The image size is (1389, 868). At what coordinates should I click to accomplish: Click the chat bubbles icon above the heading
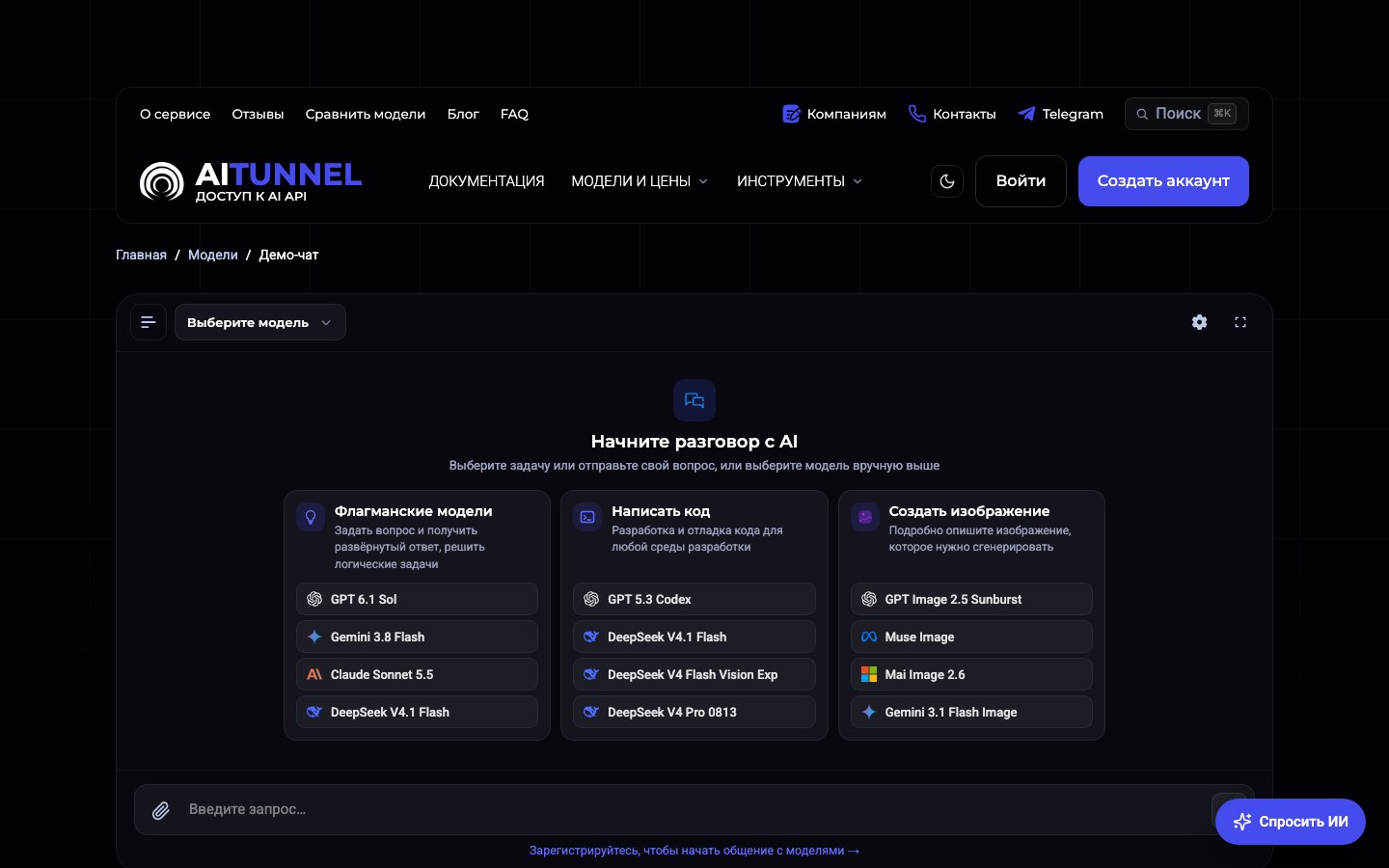pyautogui.click(x=694, y=400)
